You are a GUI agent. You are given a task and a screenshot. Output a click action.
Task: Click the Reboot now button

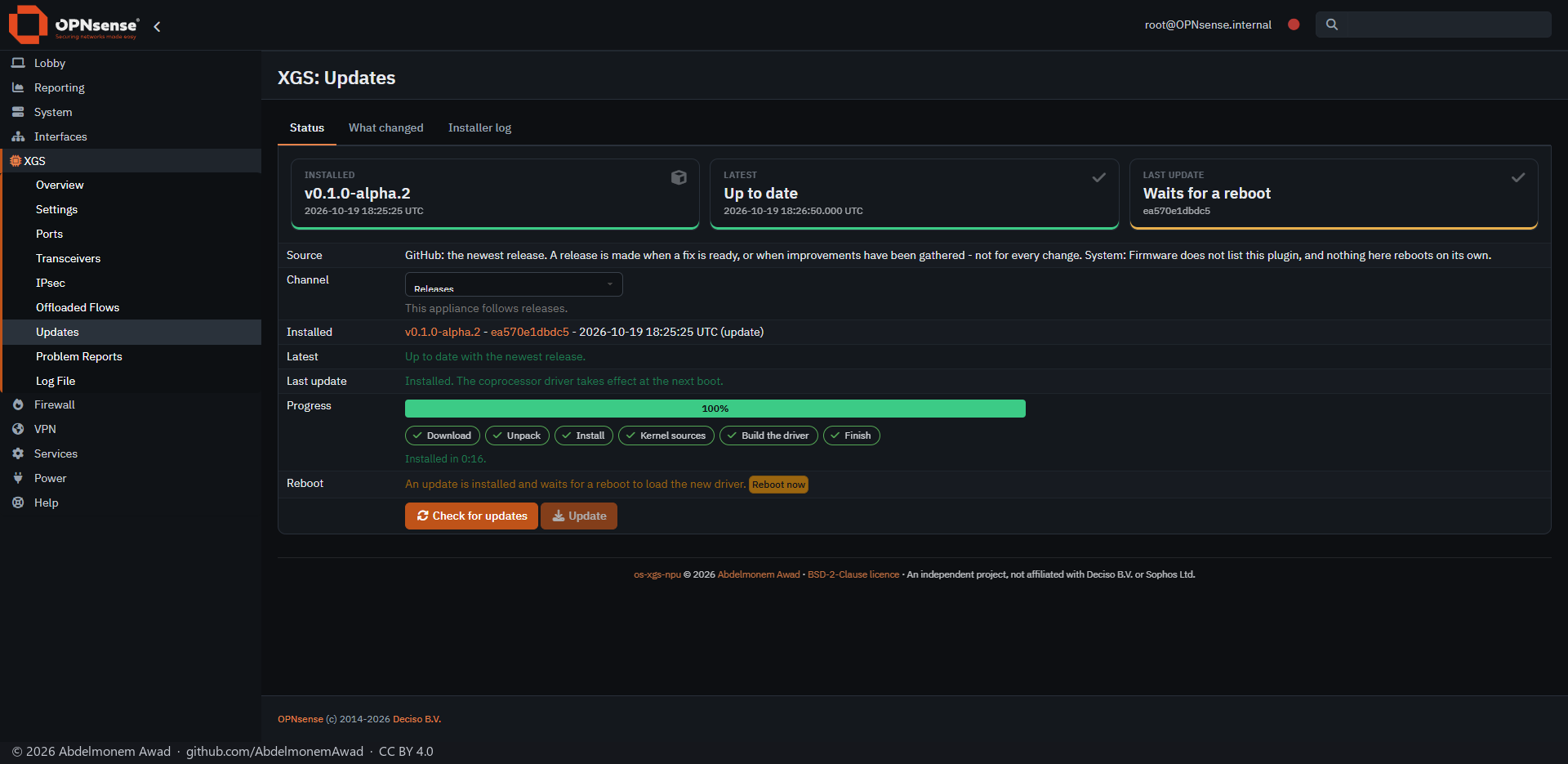[778, 485]
